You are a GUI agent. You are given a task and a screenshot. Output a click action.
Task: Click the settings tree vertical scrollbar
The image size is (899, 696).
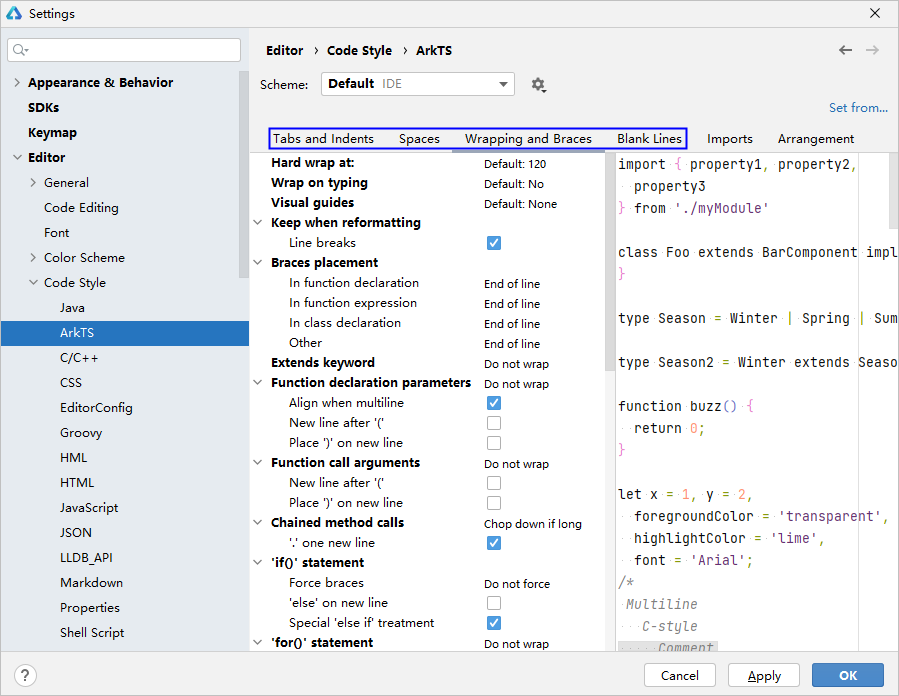[x=244, y=174]
